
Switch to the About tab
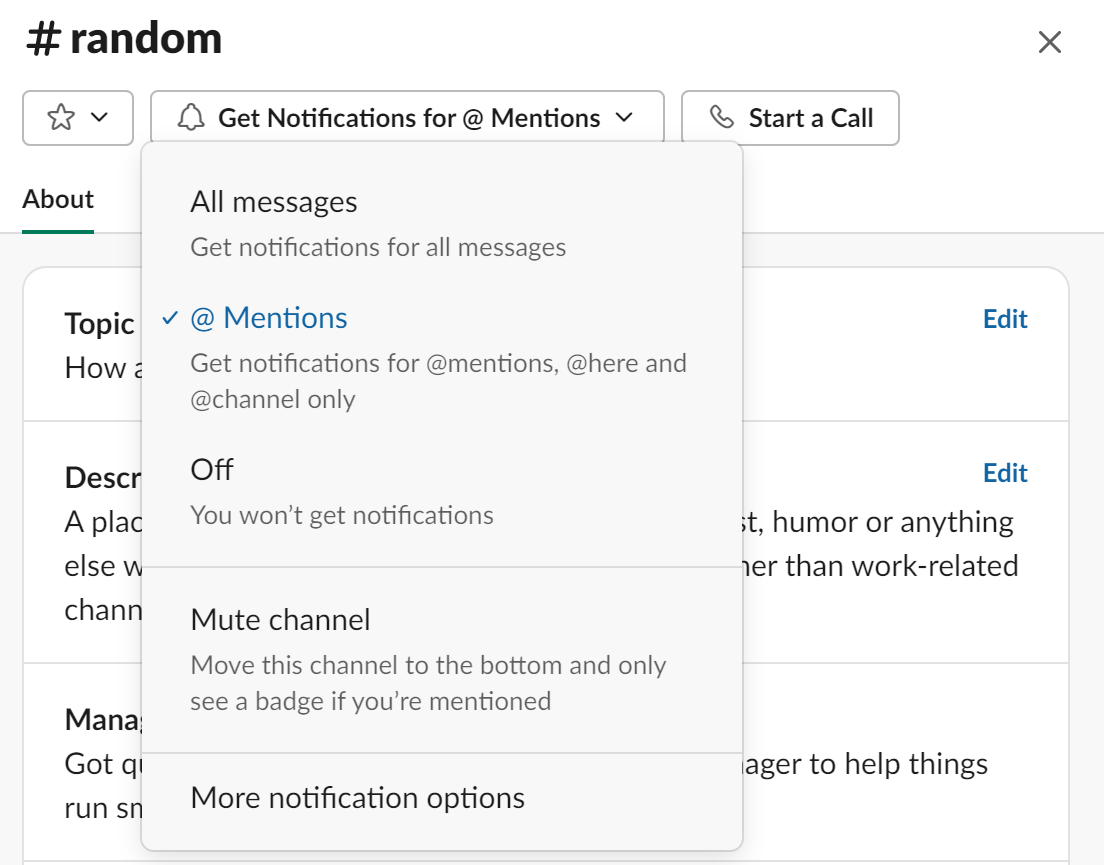57,199
